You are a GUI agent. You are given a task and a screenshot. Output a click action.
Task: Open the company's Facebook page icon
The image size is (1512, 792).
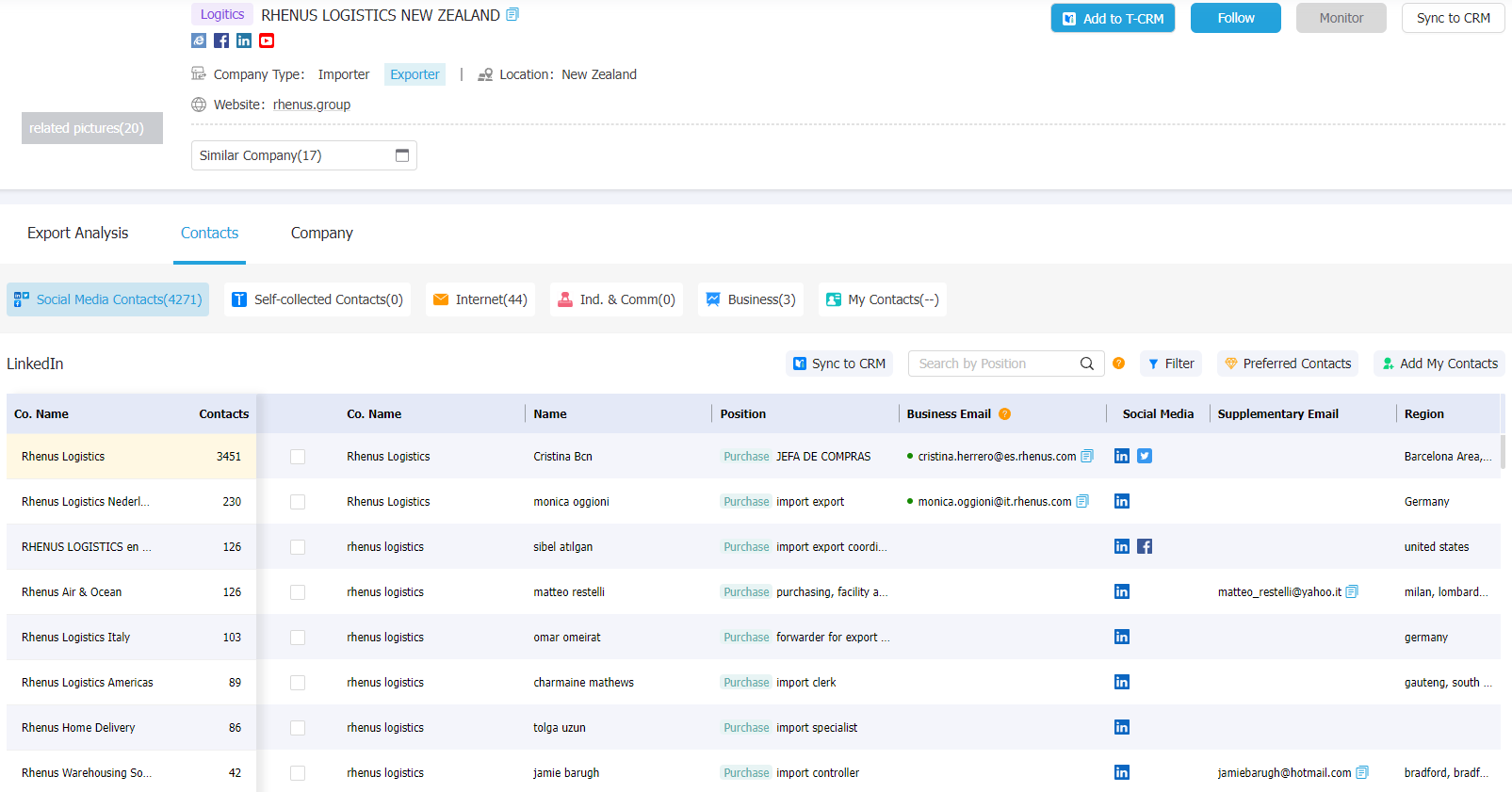click(221, 40)
